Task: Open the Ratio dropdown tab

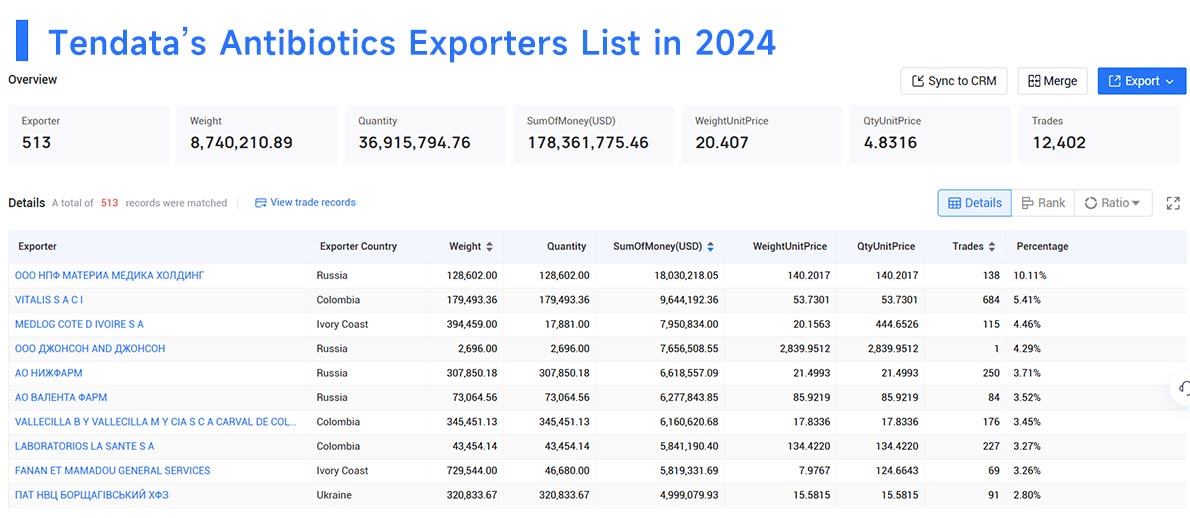Action: click(1113, 202)
